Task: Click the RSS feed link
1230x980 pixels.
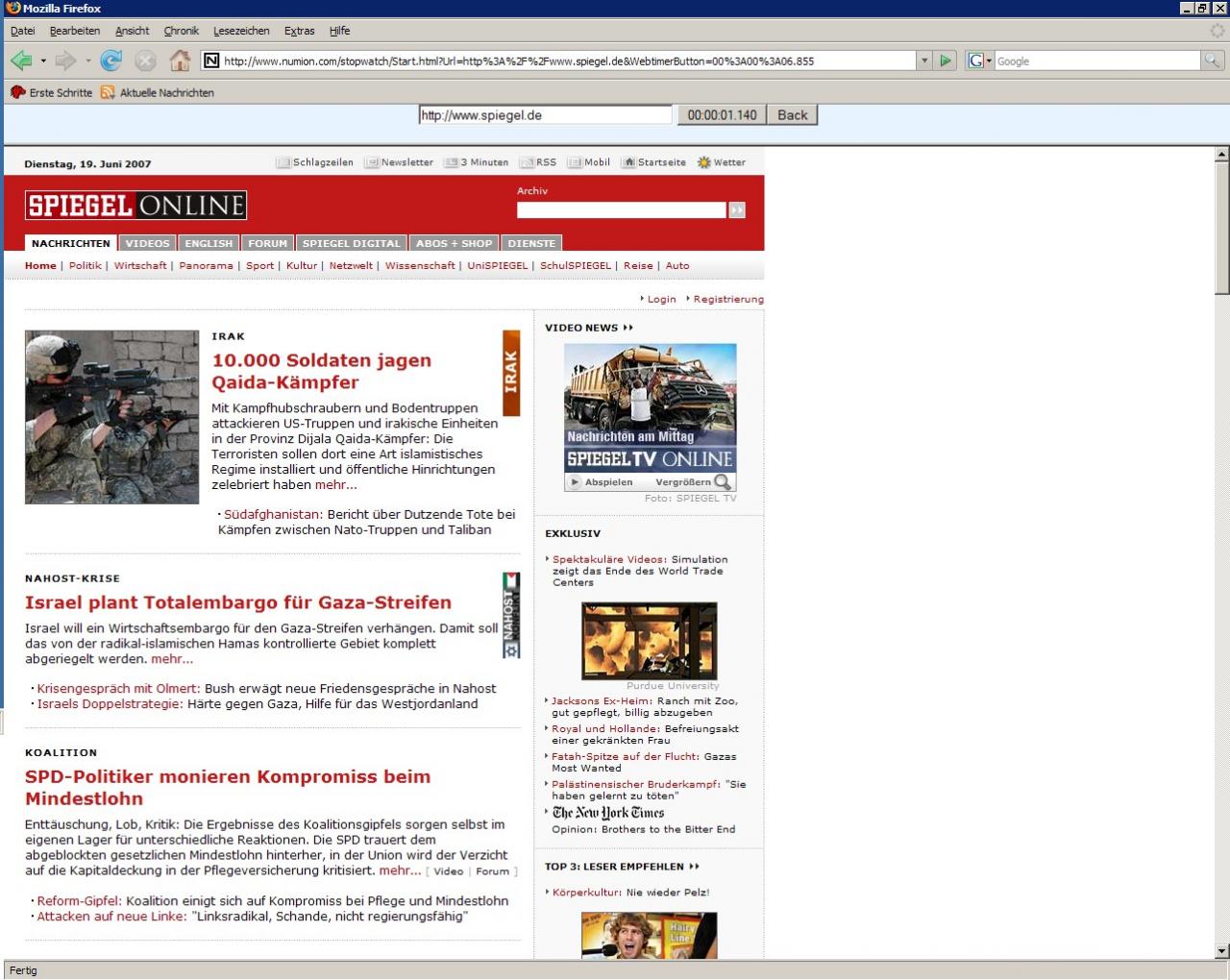Action: 538,162
